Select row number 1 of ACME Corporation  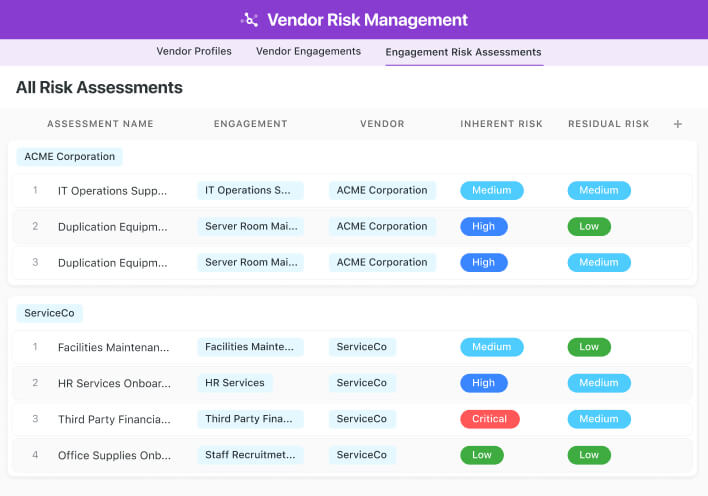tap(35, 190)
